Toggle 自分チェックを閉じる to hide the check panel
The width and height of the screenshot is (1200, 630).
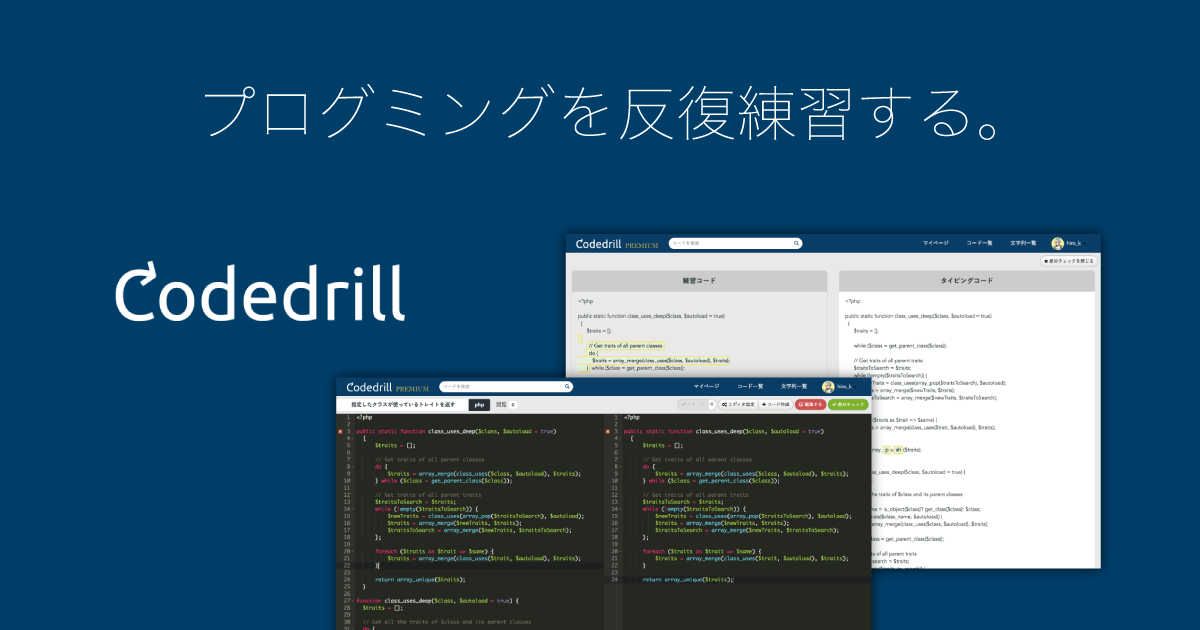tap(1069, 260)
